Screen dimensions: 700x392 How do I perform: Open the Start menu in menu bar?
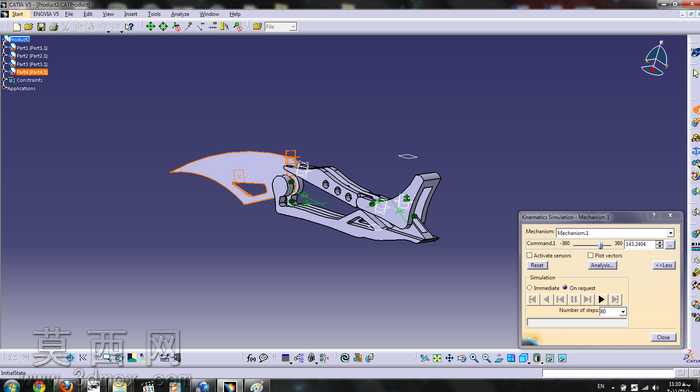coord(17,14)
